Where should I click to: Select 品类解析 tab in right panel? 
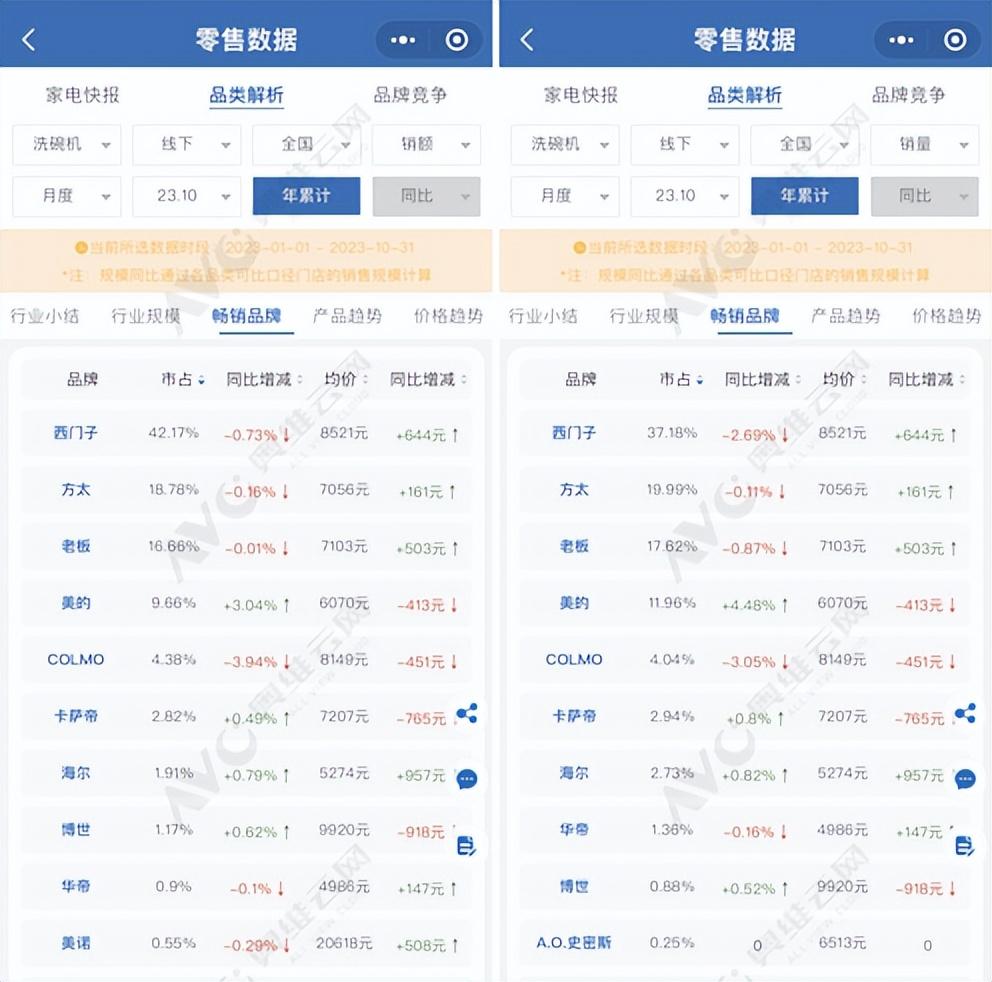(745, 95)
